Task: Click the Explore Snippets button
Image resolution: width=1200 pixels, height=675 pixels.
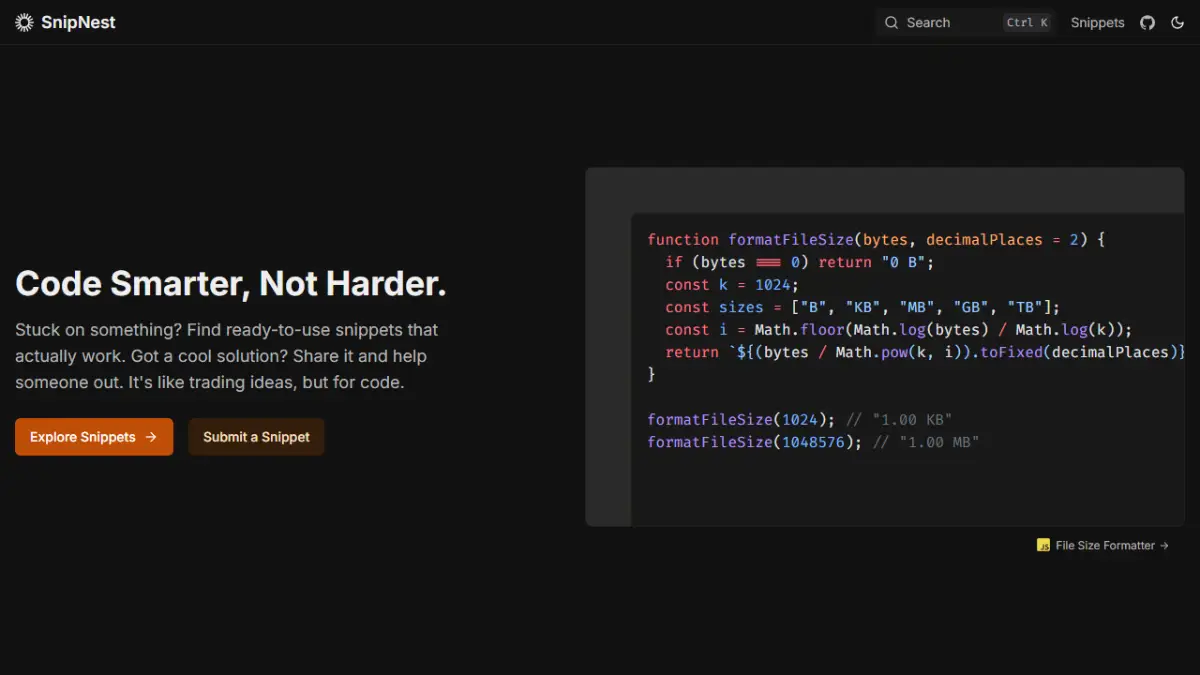Action: [94, 437]
